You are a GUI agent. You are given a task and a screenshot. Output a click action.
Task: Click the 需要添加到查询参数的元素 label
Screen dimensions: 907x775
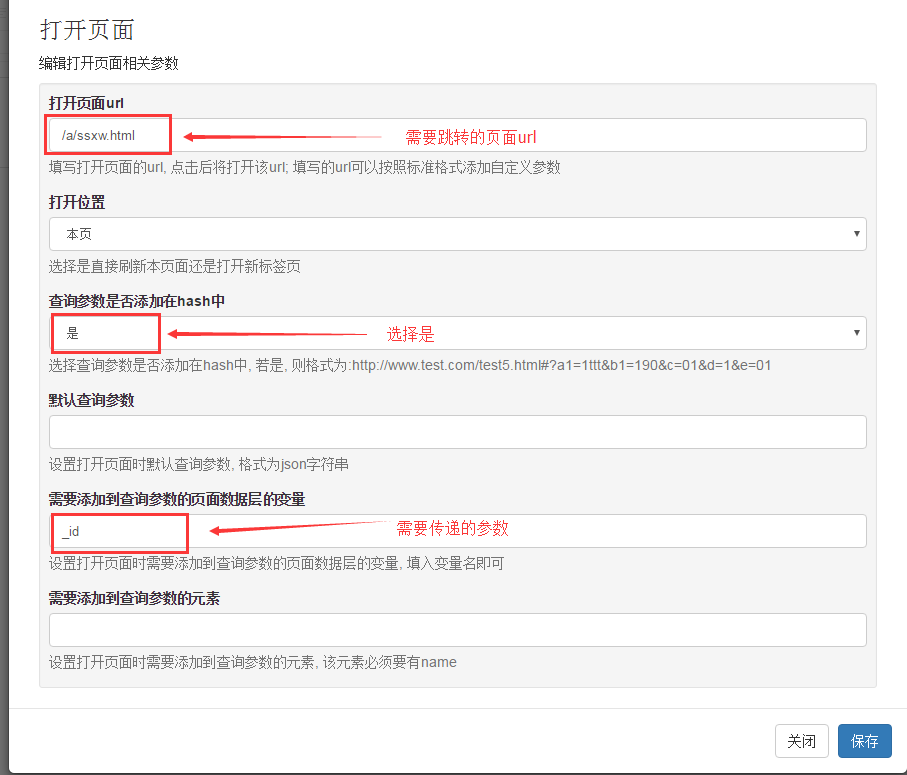pyautogui.click(x=134, y=597)
